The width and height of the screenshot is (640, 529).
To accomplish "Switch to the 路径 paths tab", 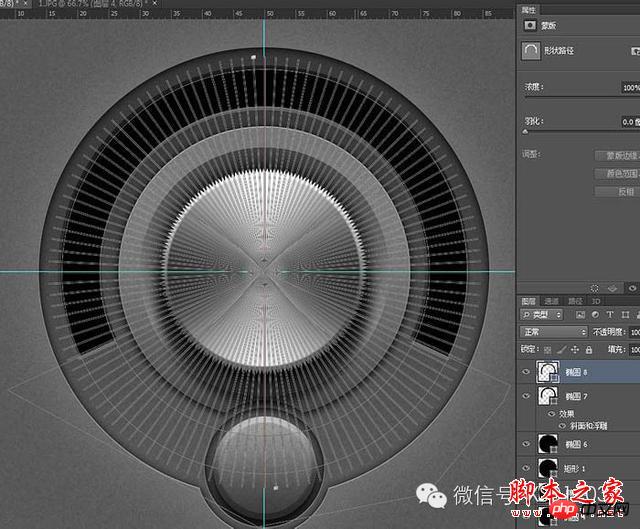I will point(575,301).
